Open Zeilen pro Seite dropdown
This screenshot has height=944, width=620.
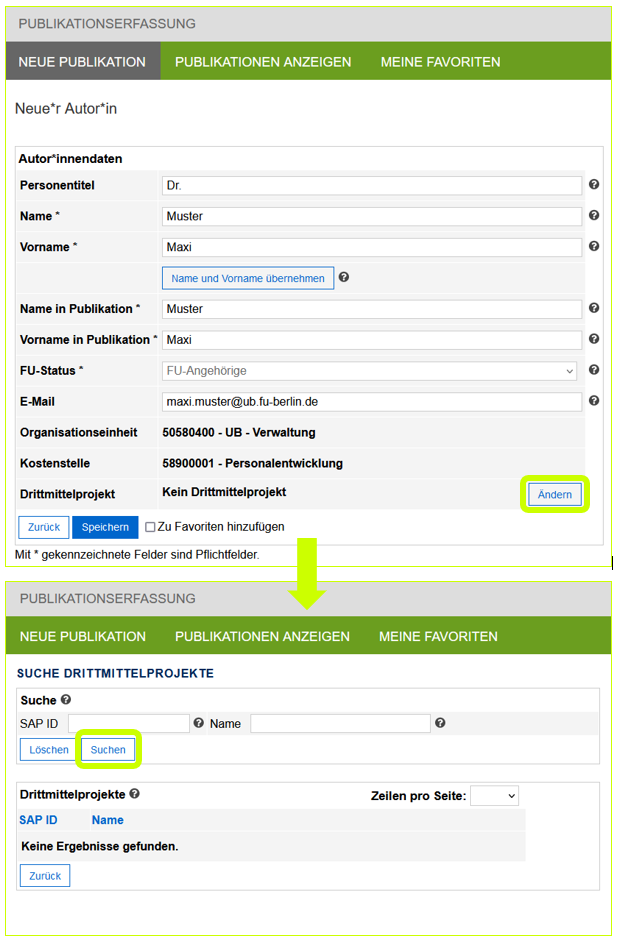pyautogui.click(x=494, y=796)
